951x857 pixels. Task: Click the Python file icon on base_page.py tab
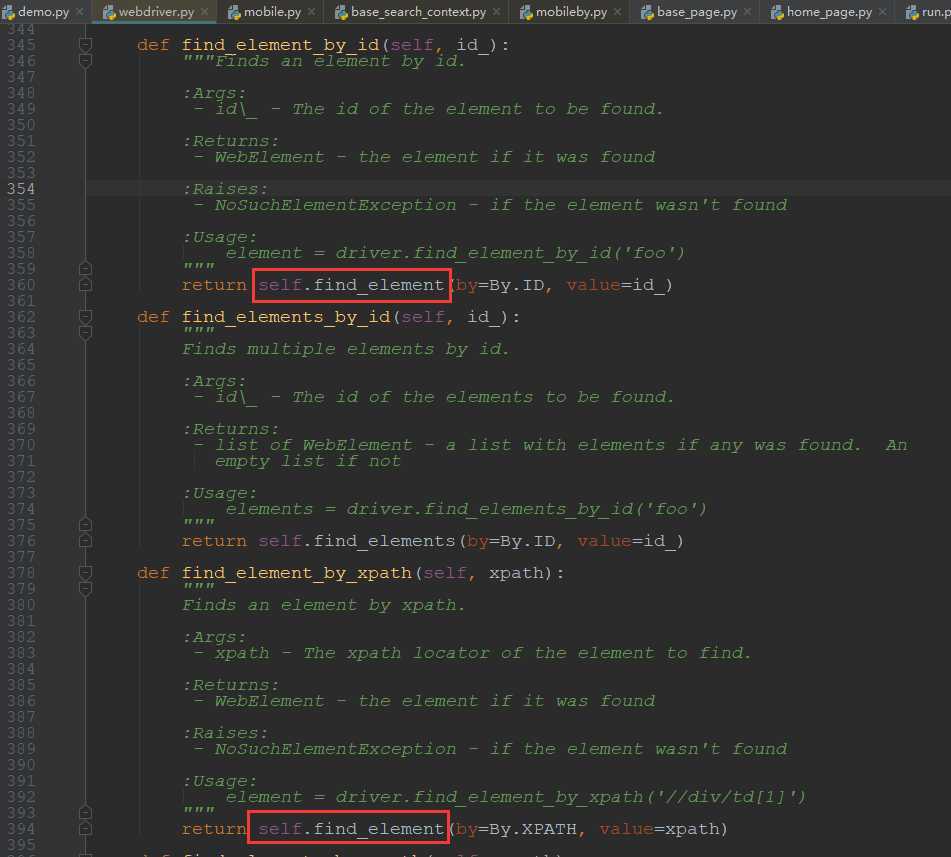point(647,12)
